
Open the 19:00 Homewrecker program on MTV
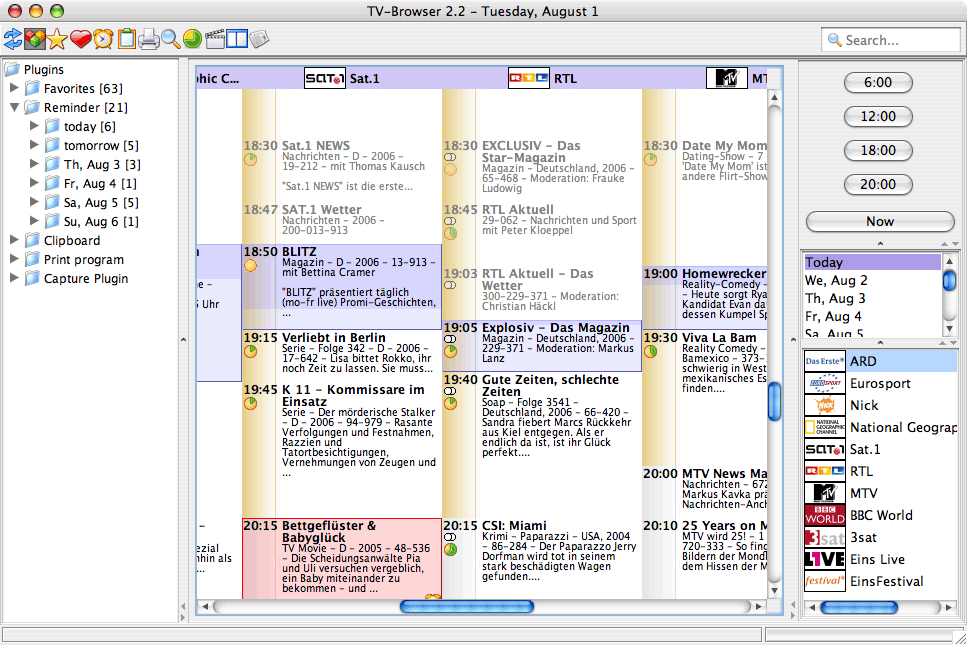[705, 298]
